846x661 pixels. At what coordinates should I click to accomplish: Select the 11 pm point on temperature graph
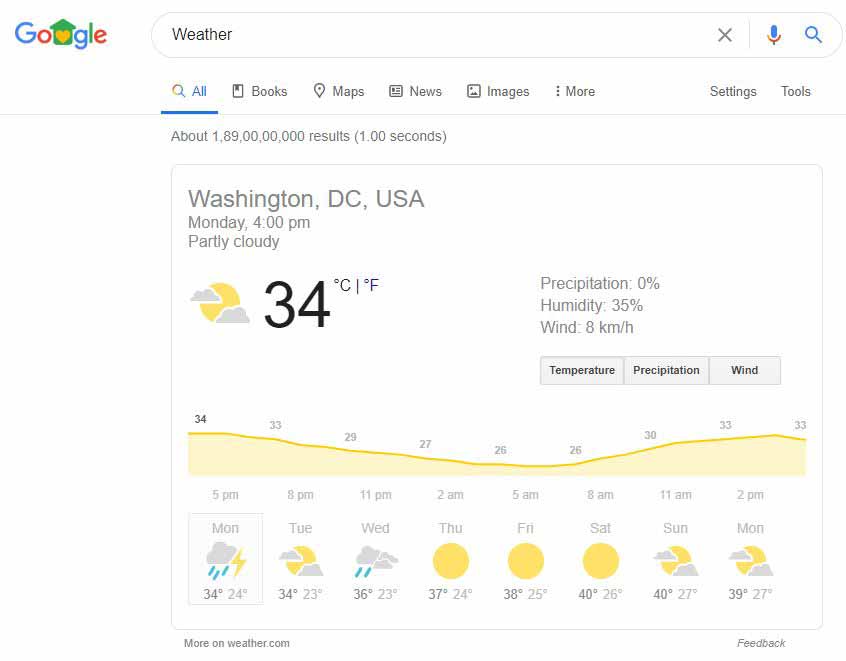tap(376, 452)
